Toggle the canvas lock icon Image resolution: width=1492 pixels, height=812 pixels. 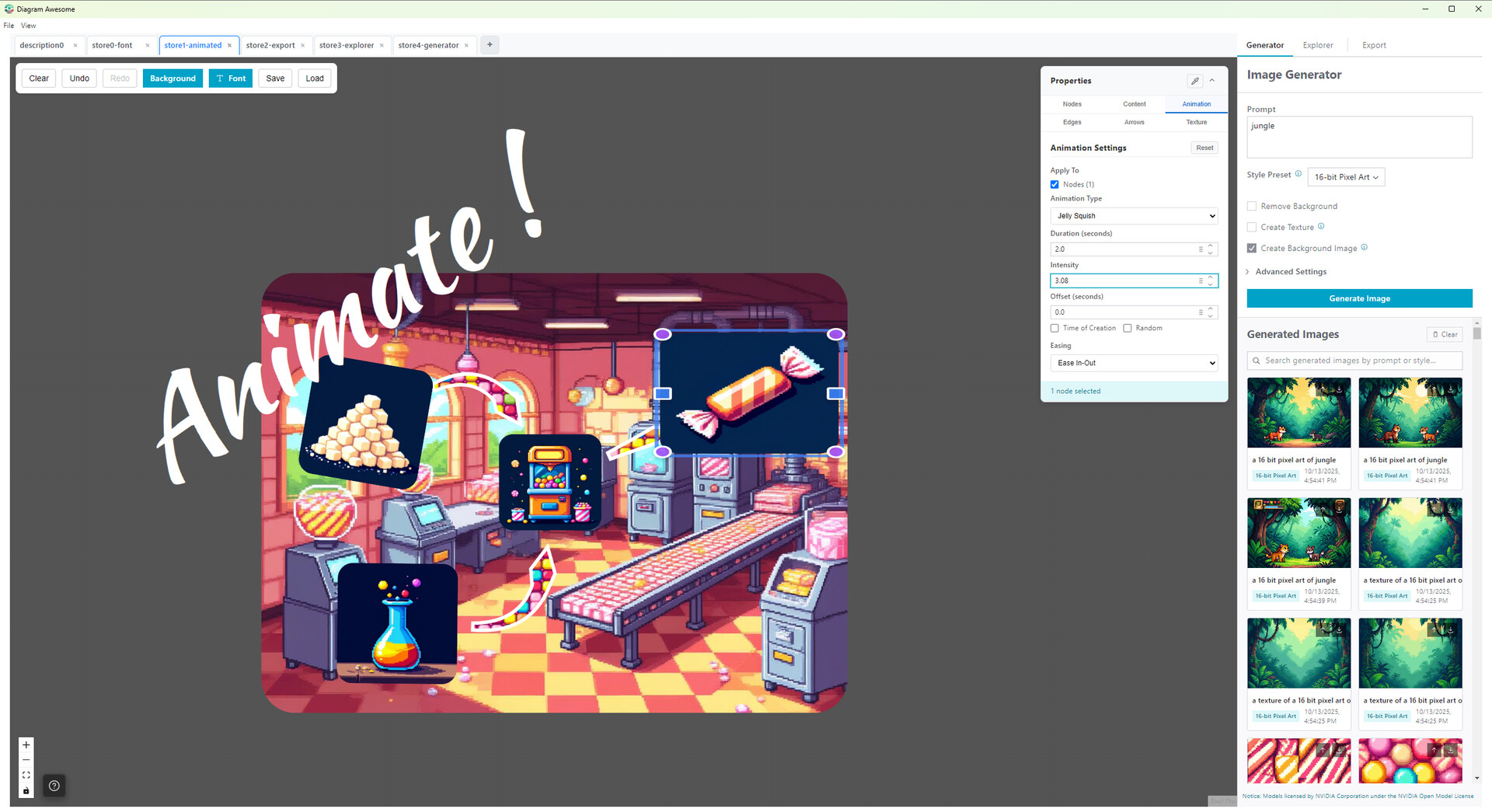[26, 791]
